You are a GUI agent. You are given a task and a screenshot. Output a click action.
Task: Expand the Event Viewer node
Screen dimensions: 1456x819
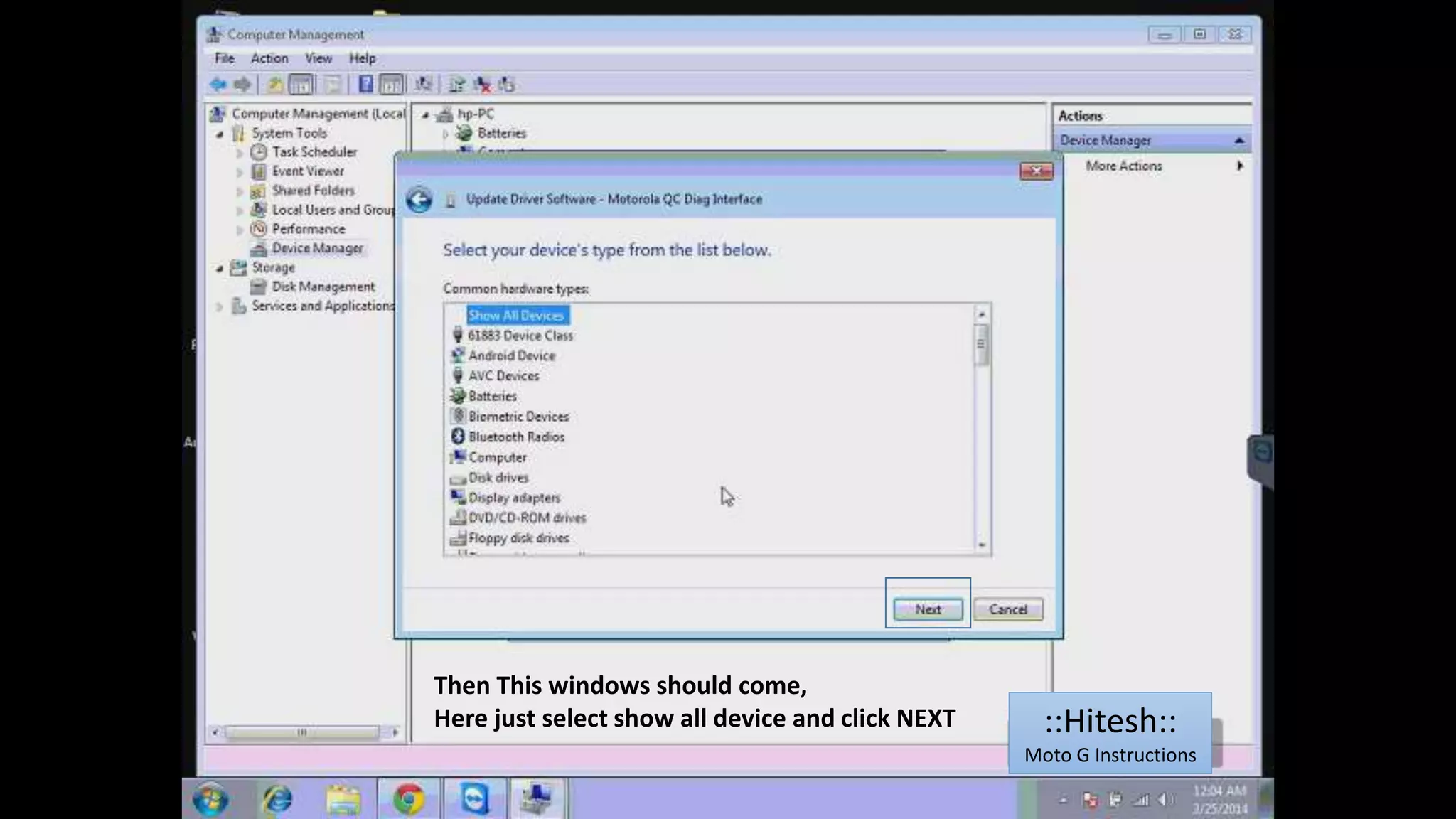click(240, 172)
